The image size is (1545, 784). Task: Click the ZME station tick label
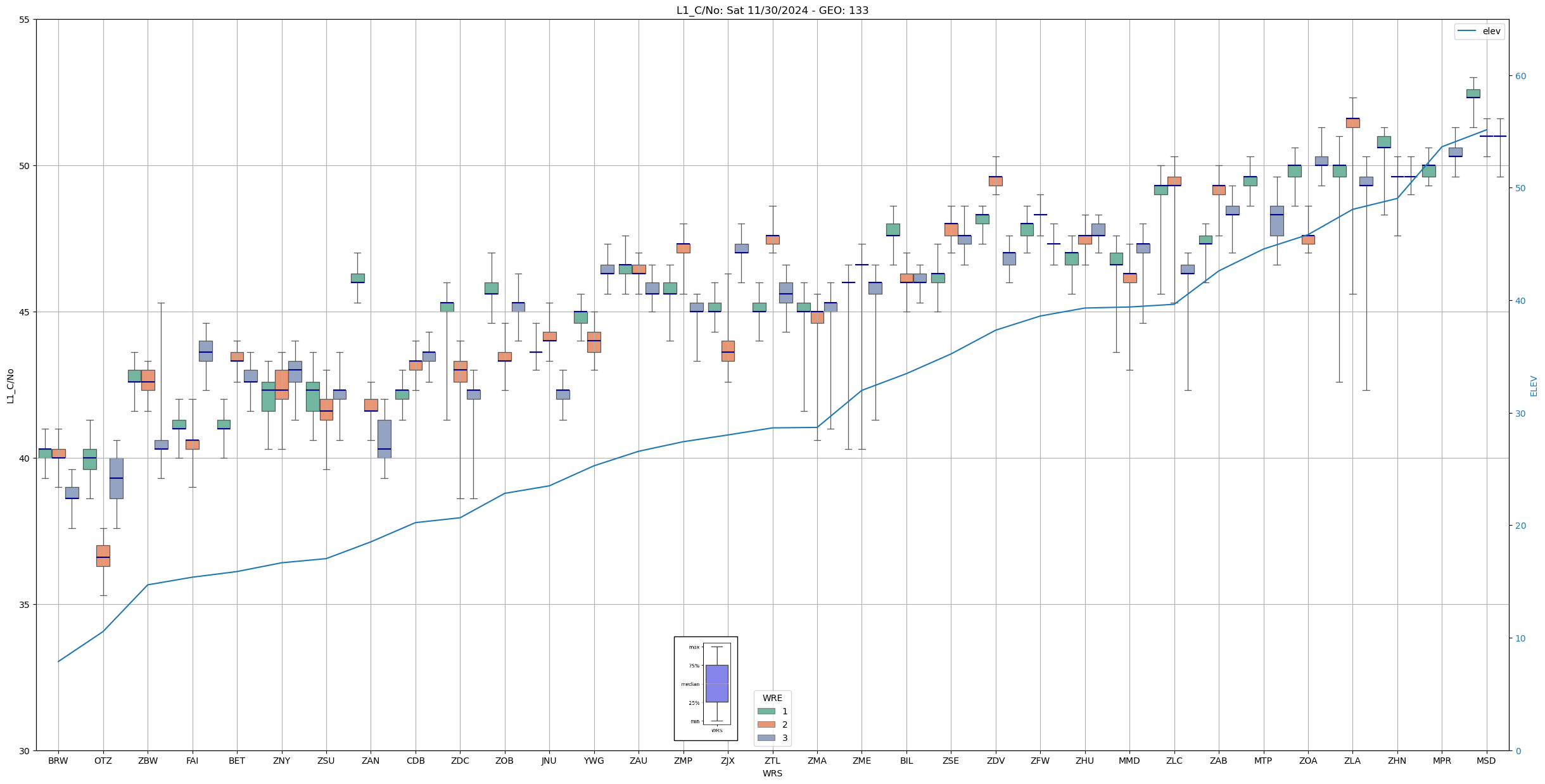[862, 761]
